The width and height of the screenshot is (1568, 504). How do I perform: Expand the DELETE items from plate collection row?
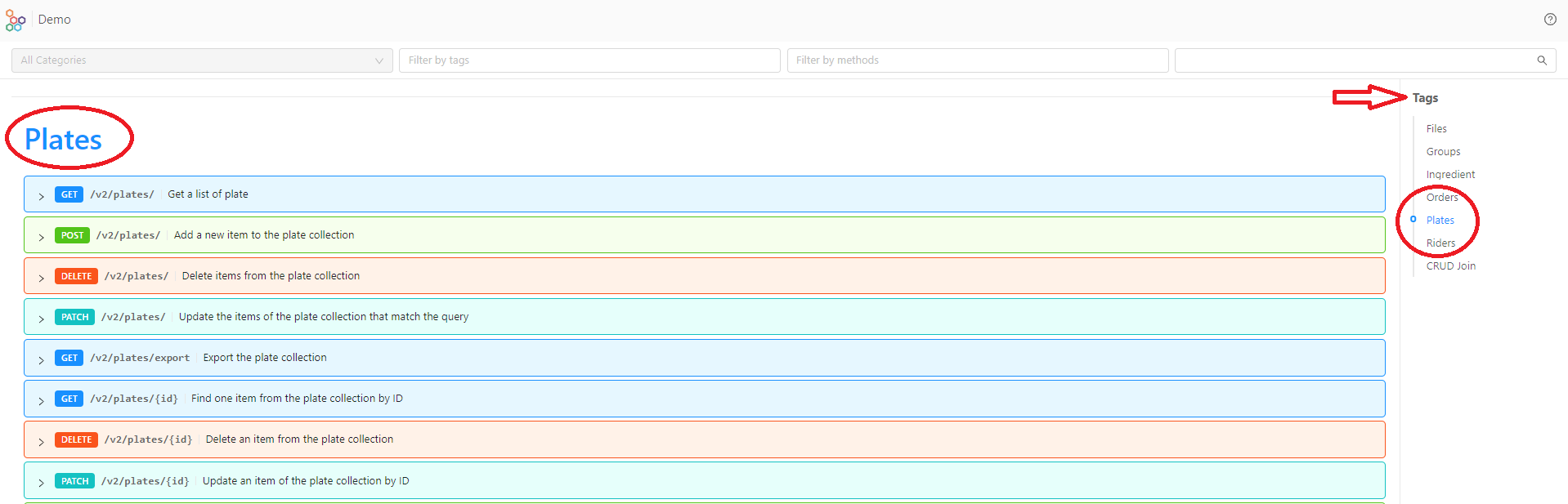pos(42,277)
